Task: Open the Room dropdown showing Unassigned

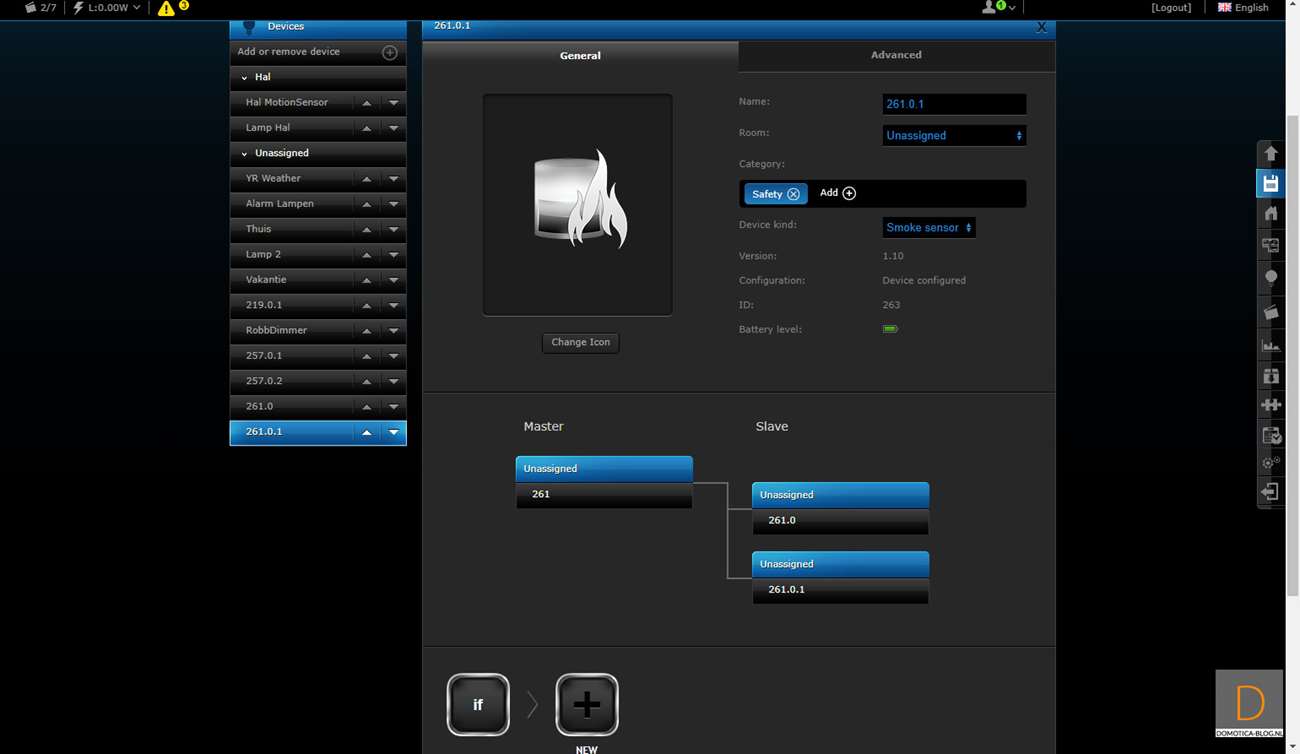Action: coord(953,135)
